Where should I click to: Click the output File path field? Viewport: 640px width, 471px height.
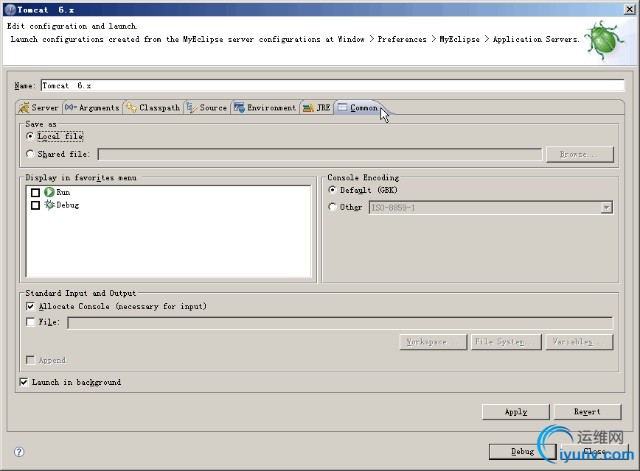[x=340, y=323]
